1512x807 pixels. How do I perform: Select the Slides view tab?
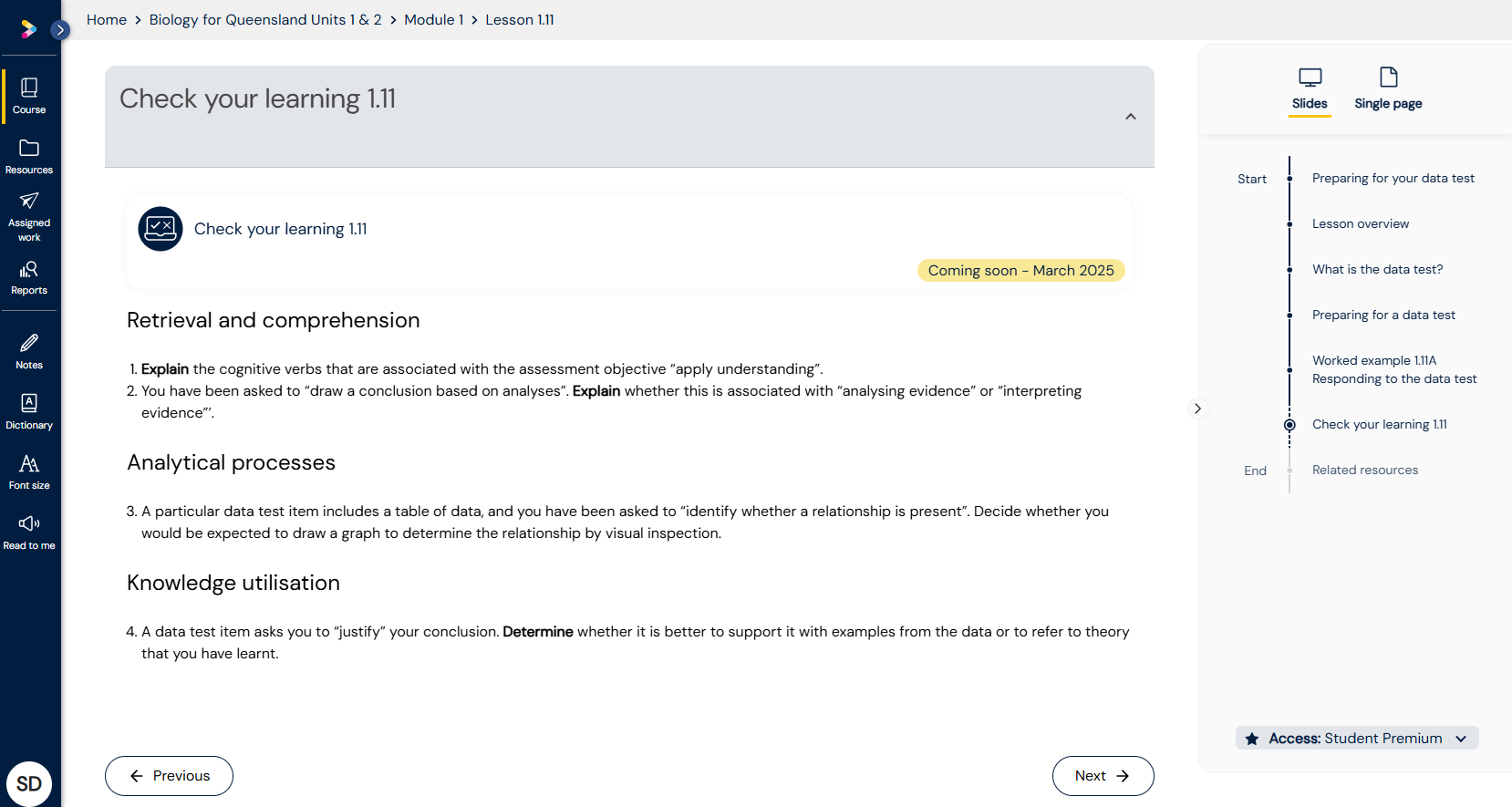(1309, 88)
